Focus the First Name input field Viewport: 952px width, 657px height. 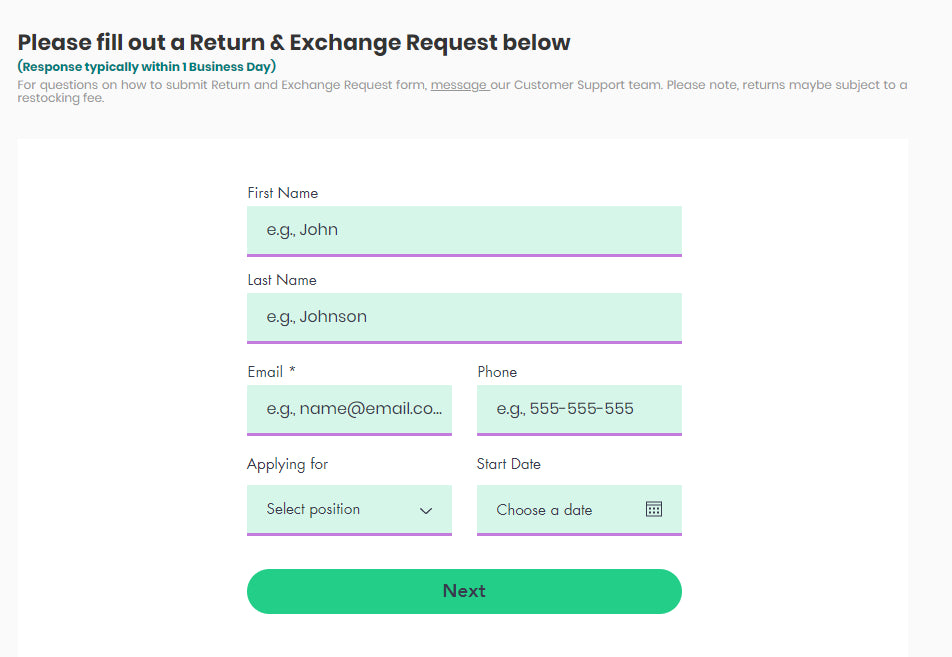click(x=464, y=230)
